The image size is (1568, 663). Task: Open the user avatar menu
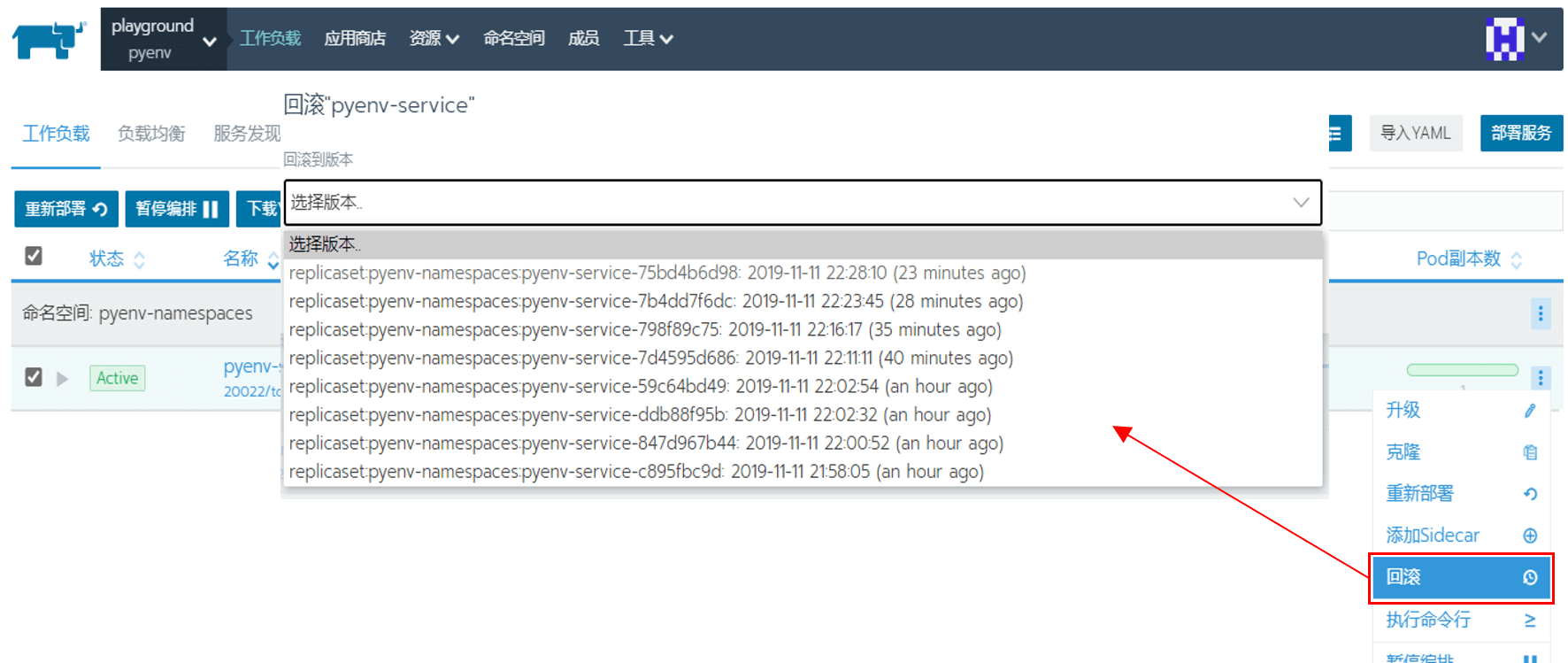click(1516, 38)
